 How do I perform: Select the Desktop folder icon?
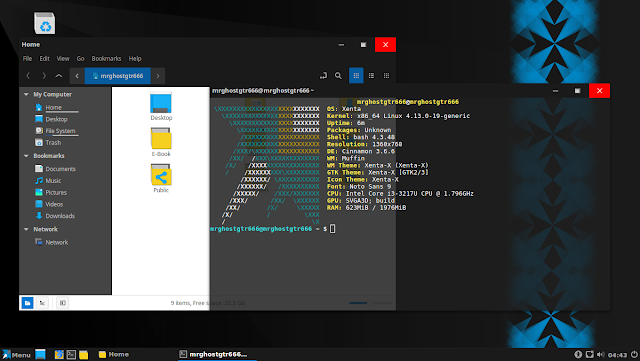(x=161, y=107)
